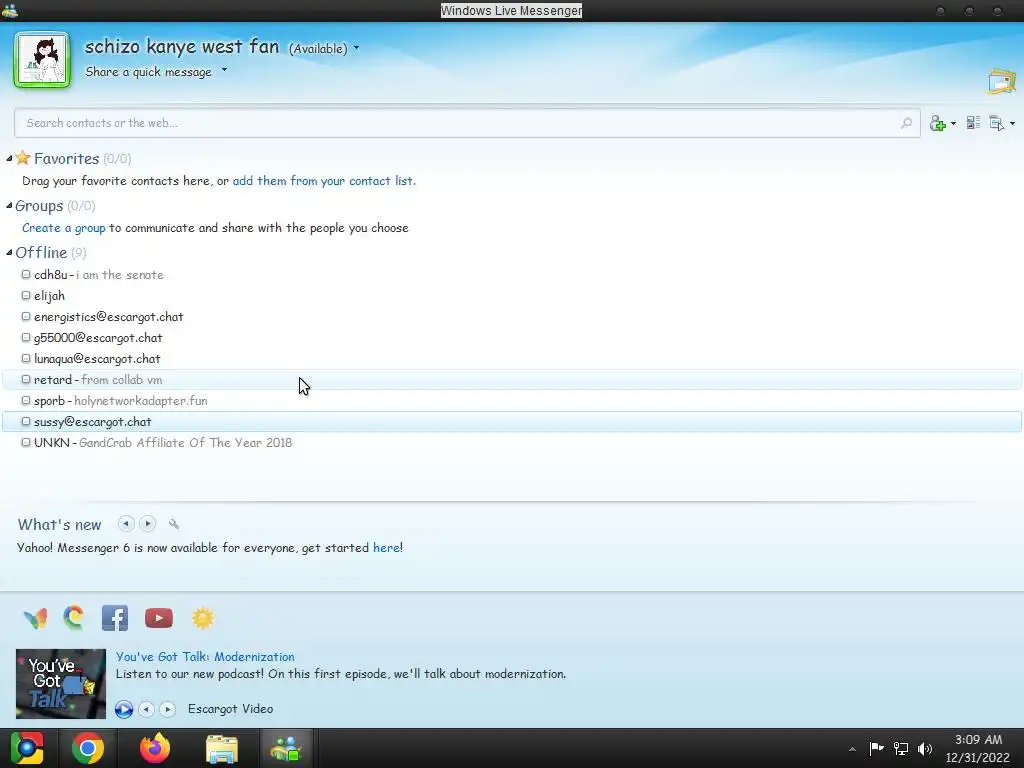
Task: Click the network tray icon
Action: point(901,748)
